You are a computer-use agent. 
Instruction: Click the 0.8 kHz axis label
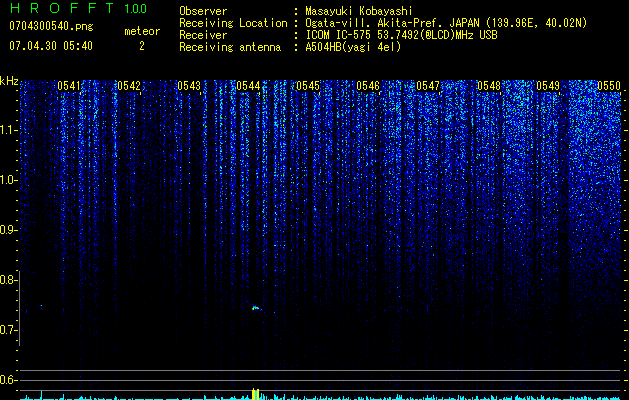tap(8, 280)
